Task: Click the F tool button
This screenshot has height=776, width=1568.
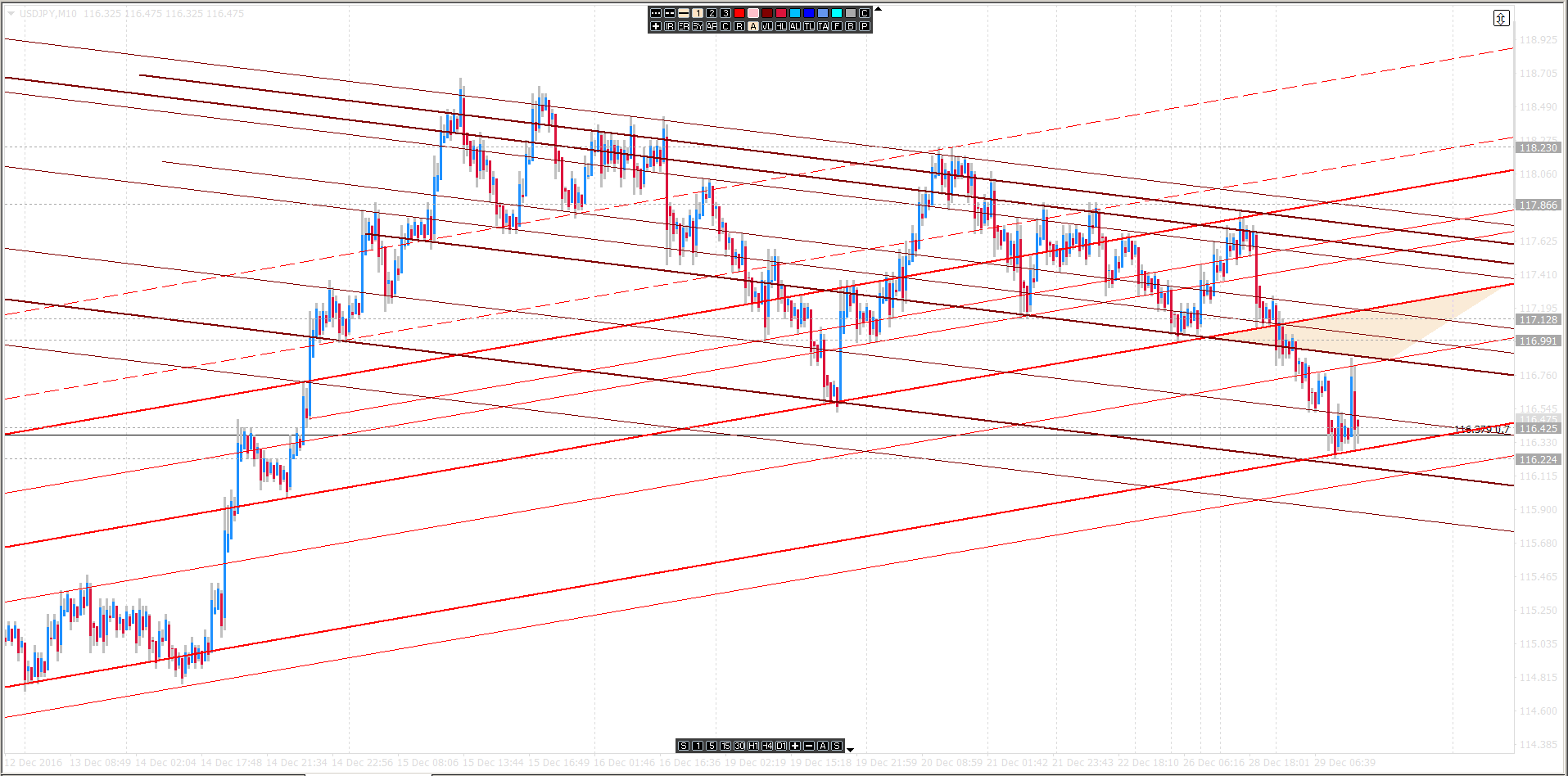Action: 837,26
